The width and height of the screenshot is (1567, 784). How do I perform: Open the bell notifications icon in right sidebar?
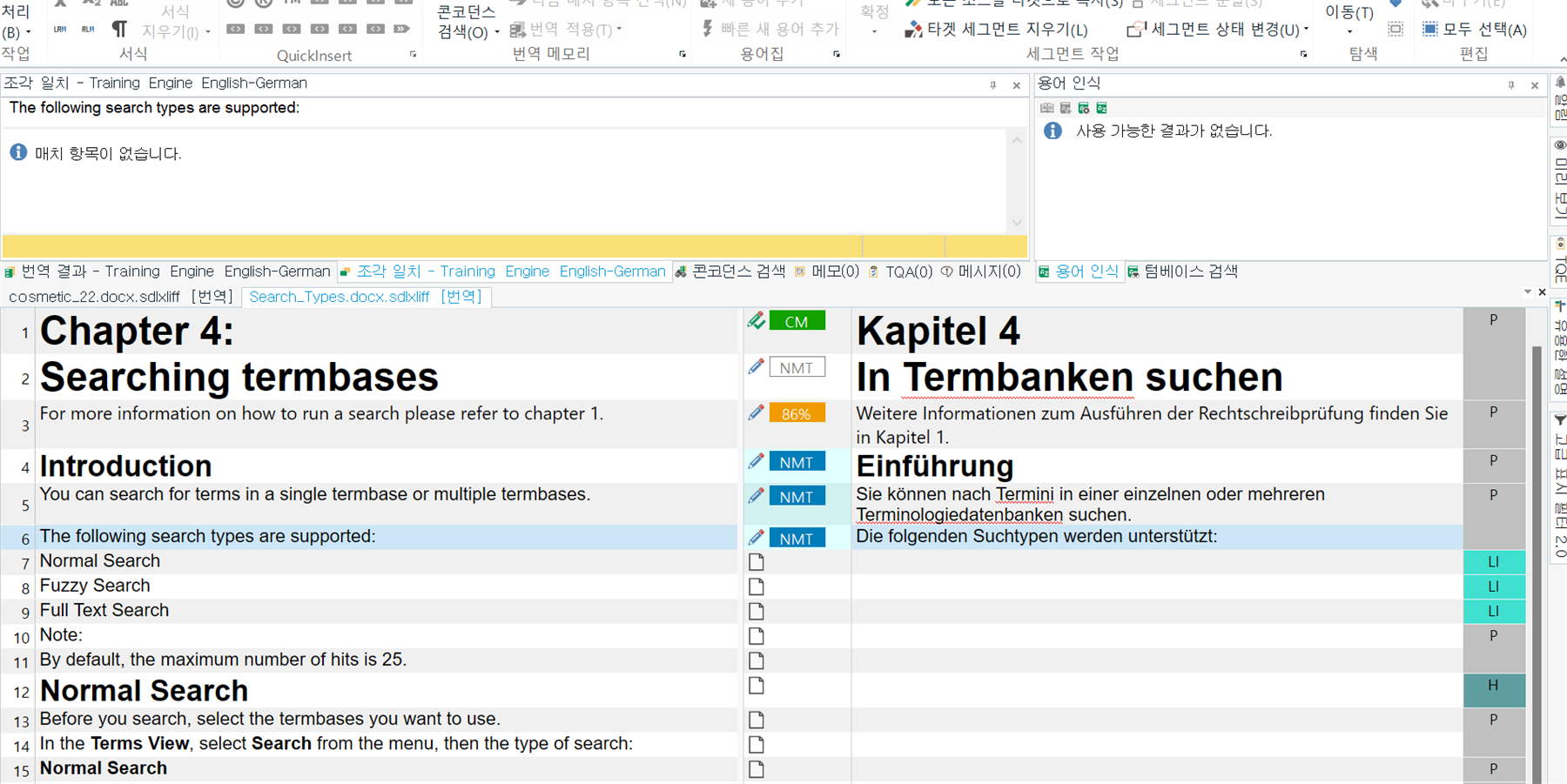coord(1560,82)
